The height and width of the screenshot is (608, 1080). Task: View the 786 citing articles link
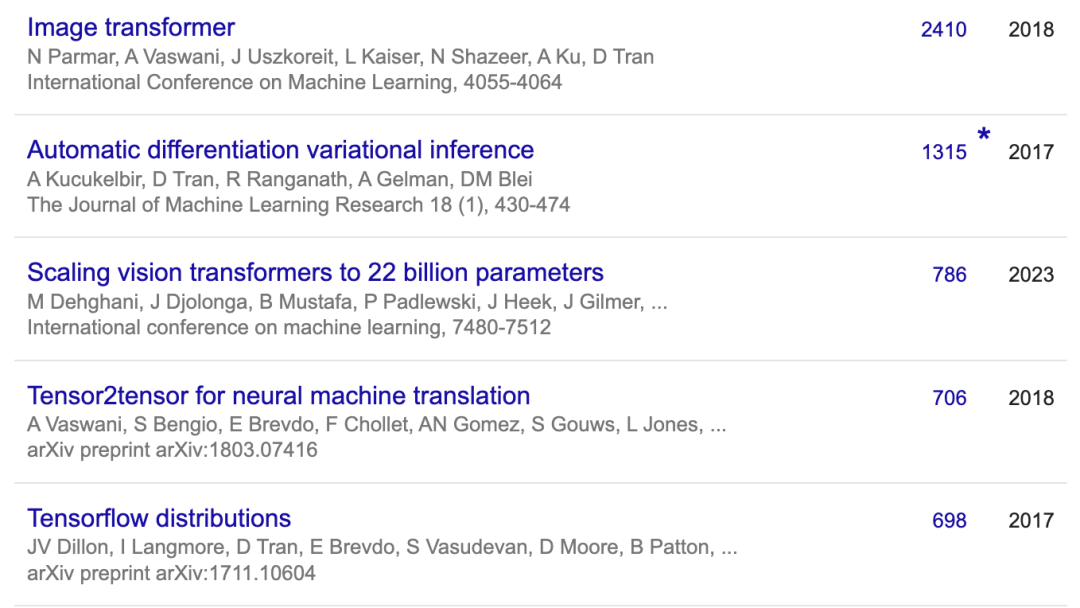tap(949, 275)
